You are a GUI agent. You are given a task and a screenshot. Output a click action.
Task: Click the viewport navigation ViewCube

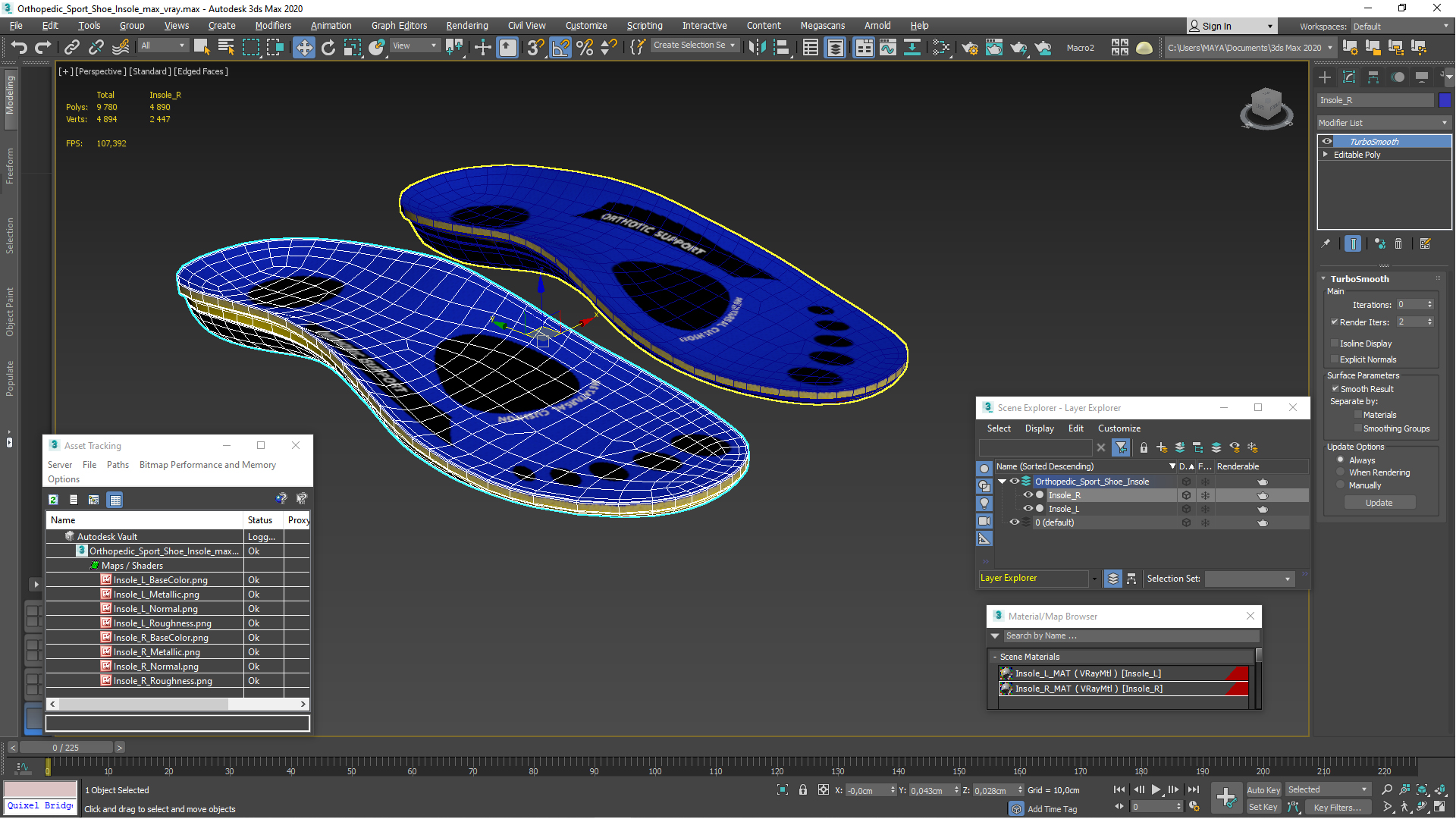click(x=1266, y=107)
